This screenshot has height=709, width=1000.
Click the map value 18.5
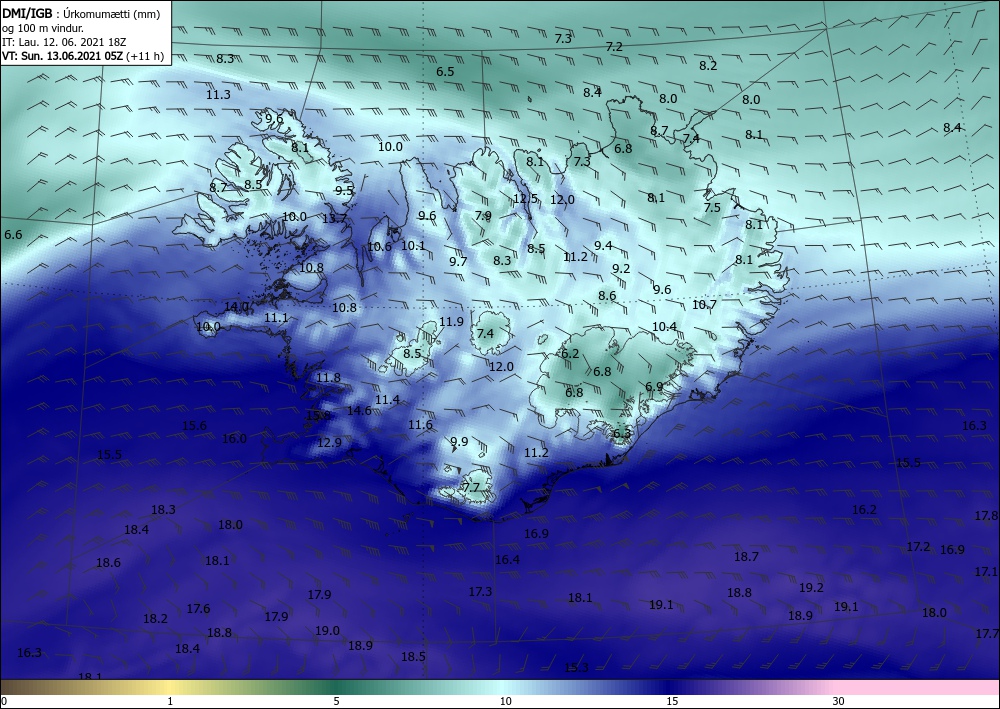[x=413, y=657]
